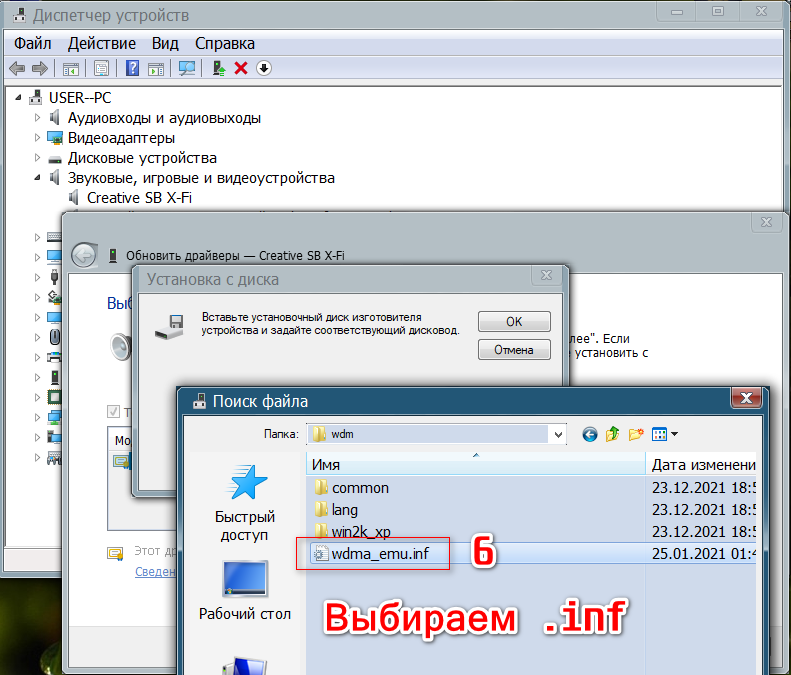Expand the mouse devices category node
The width and height of the screenshot is (791, 675).
[37, 337]
